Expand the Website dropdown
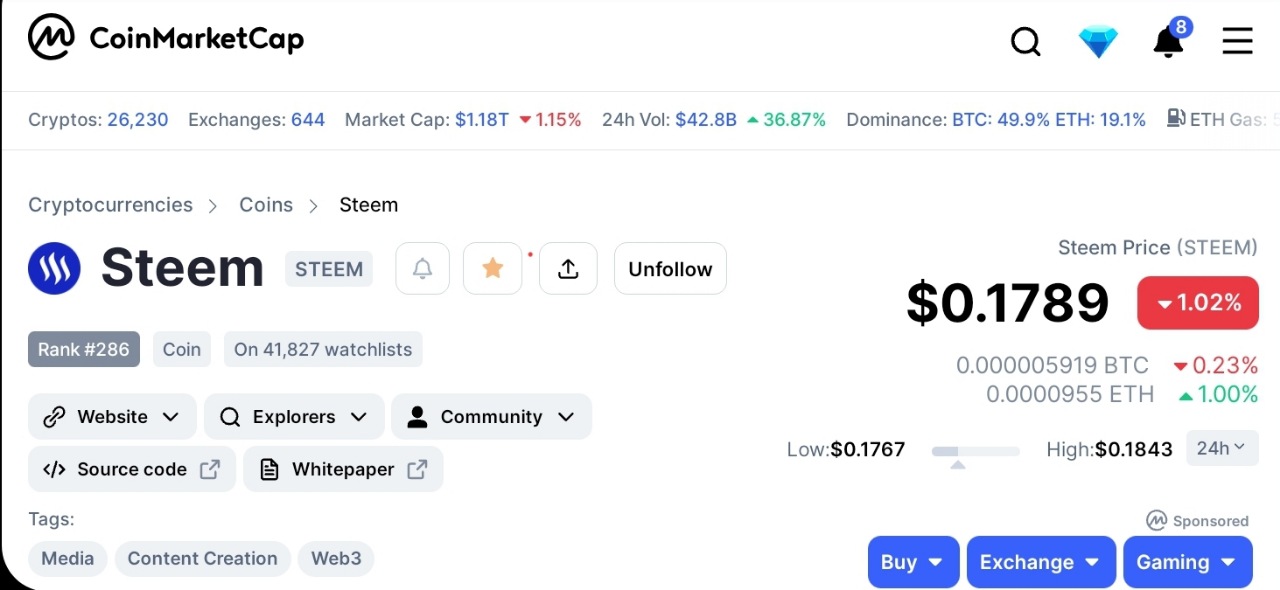 pos(112,417)
